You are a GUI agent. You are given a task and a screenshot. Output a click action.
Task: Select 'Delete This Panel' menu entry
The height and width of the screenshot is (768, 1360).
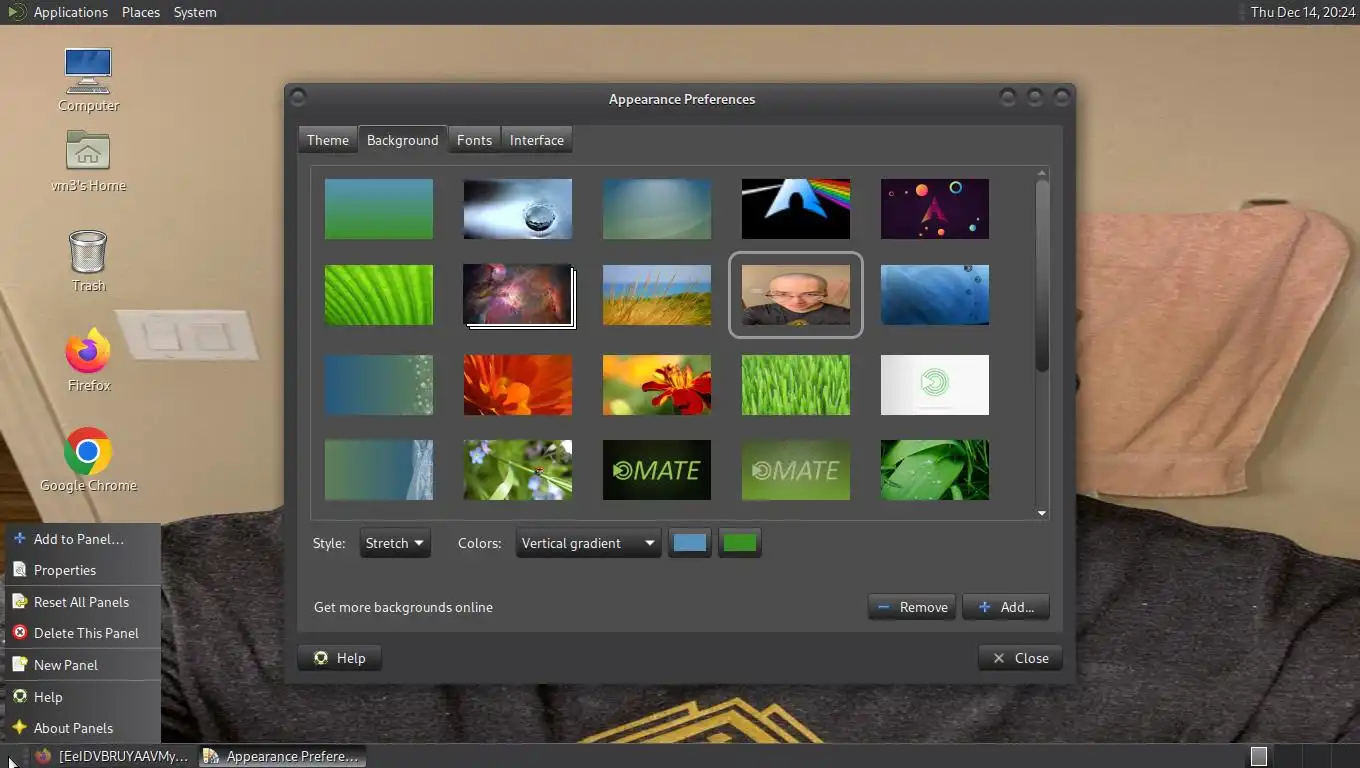tap(82, 633)
